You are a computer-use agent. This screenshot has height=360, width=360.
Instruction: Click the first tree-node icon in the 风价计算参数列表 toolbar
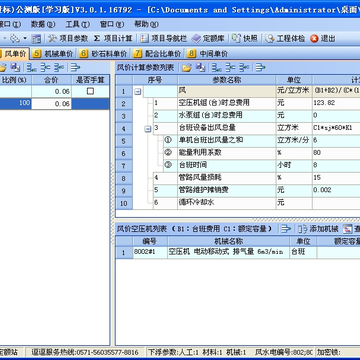tap(217, 68)
